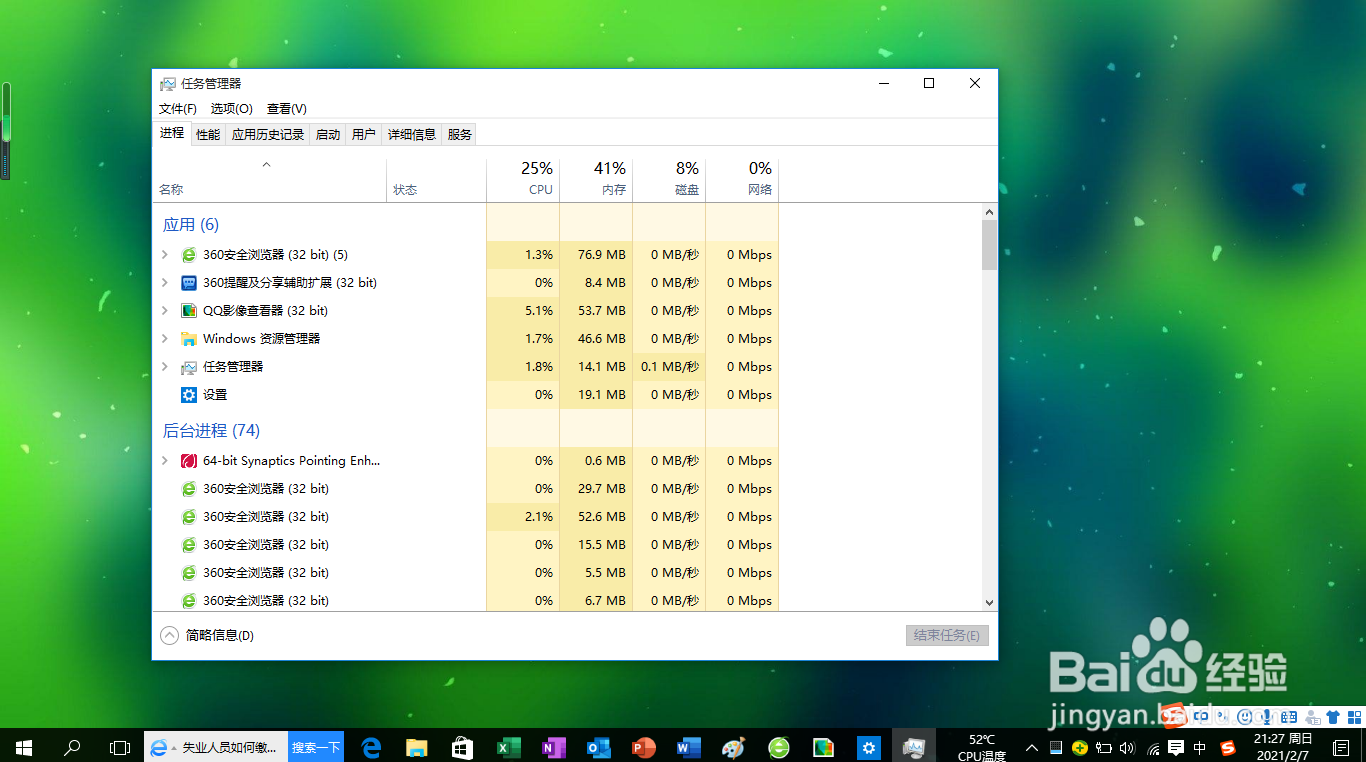Open Microsoft Store from taskbar
This screenshot has width=1366, height=762.
pos(462,747)
